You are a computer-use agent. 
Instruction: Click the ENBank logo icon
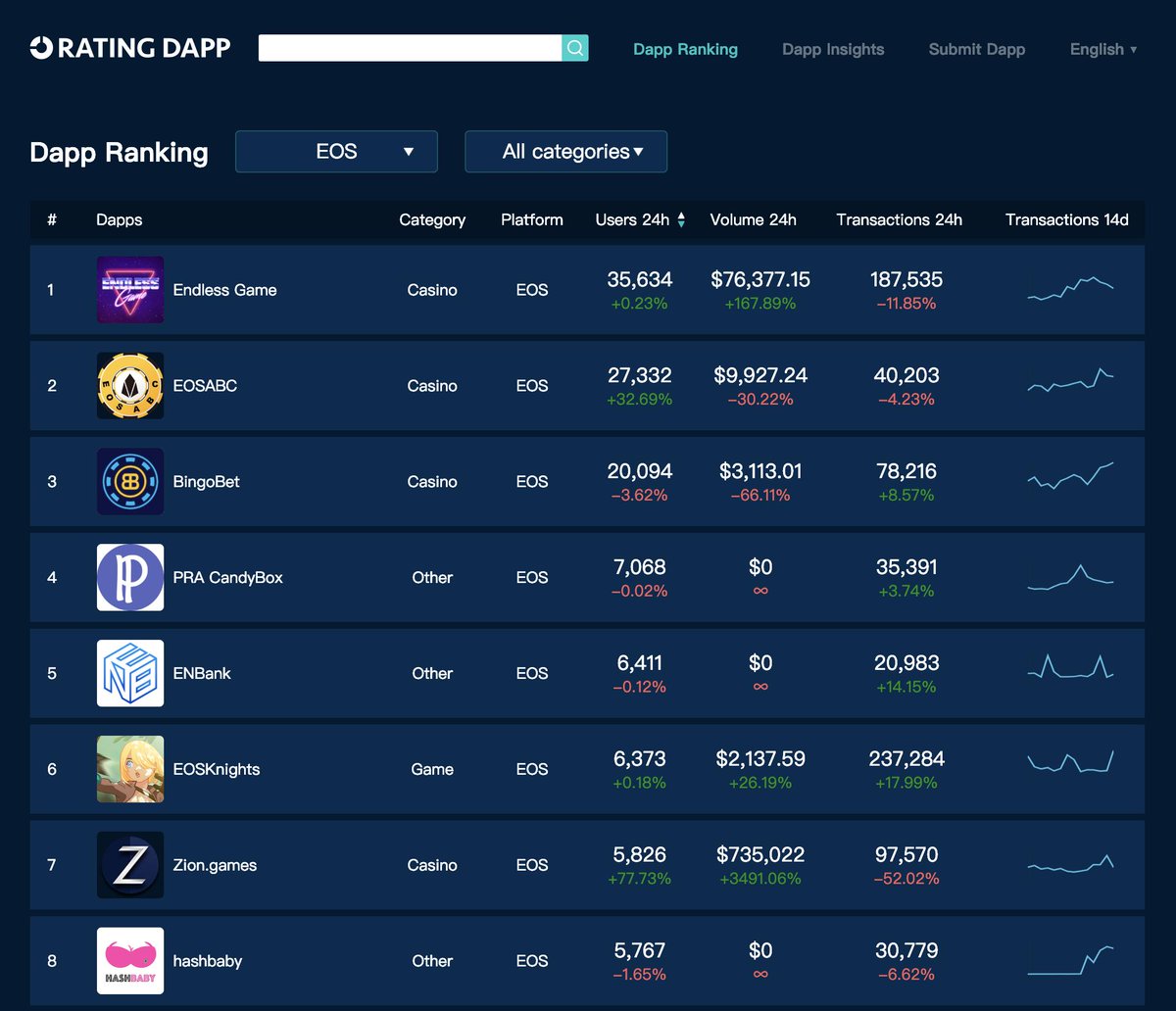[130, 674]
